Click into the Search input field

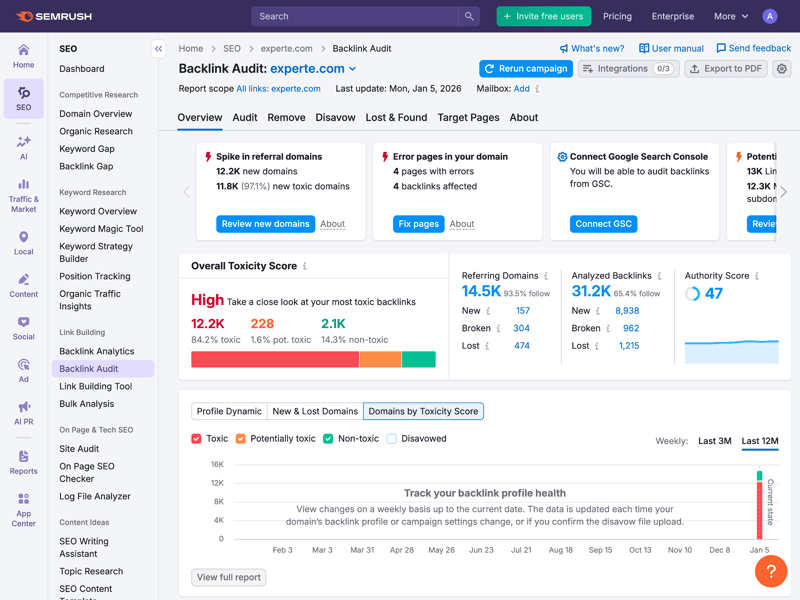(x=355, y=16)
